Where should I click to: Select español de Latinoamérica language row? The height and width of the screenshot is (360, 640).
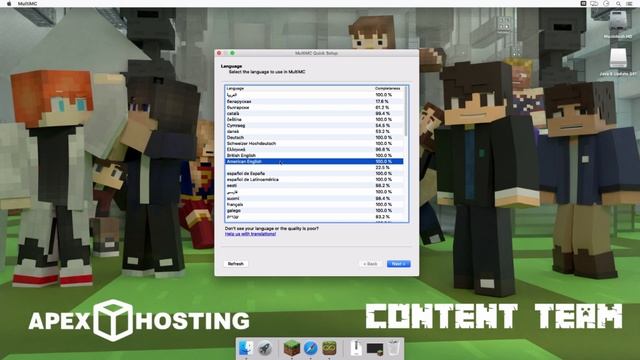point(314,180)
